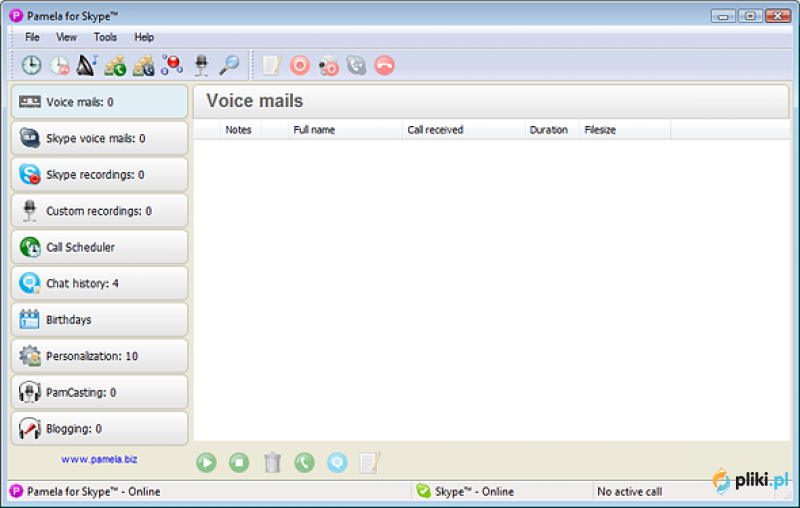
Task: Click contacts with green phone icon
Action: pyautogui.click(x=115, y=65)
